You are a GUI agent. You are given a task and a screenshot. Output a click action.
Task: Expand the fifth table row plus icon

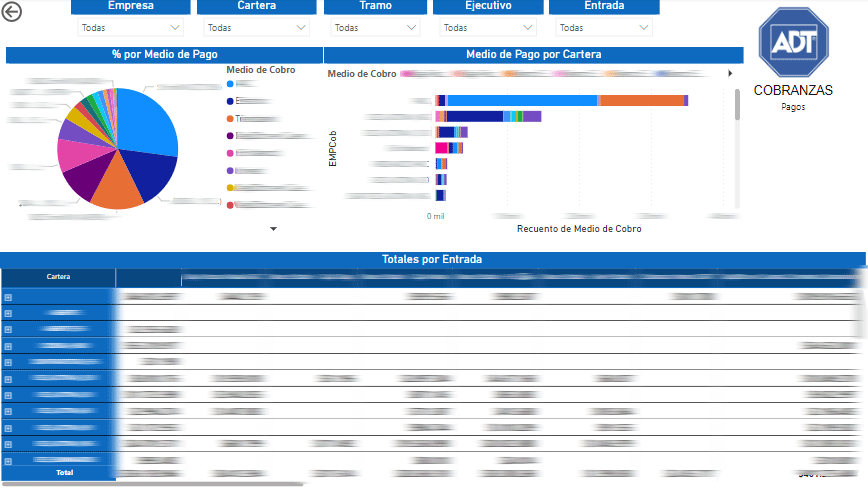(8, 363)
